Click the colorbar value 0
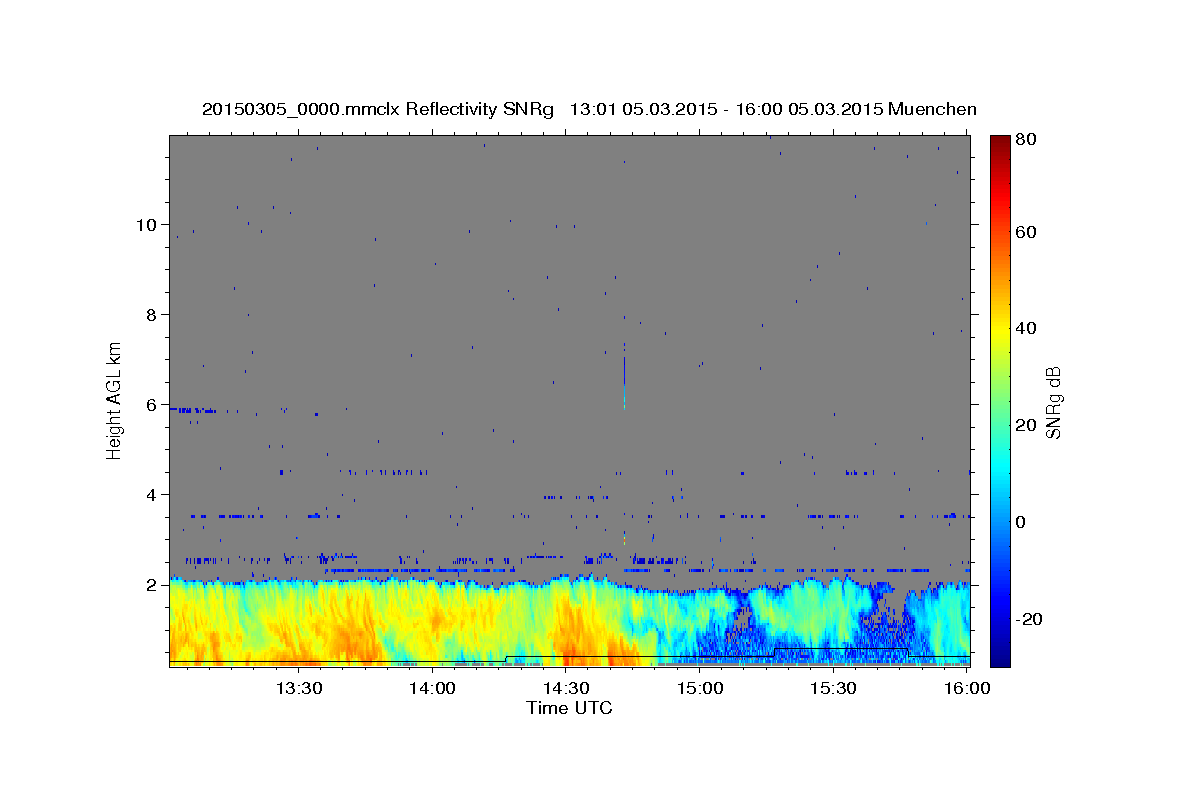1200x800 pixels. coord(1022,522)
